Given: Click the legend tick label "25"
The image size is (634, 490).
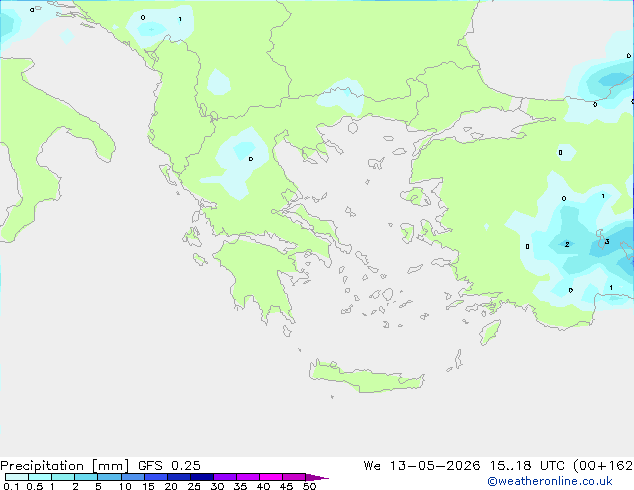Looking at the screenshot, I should coord(194,486).
